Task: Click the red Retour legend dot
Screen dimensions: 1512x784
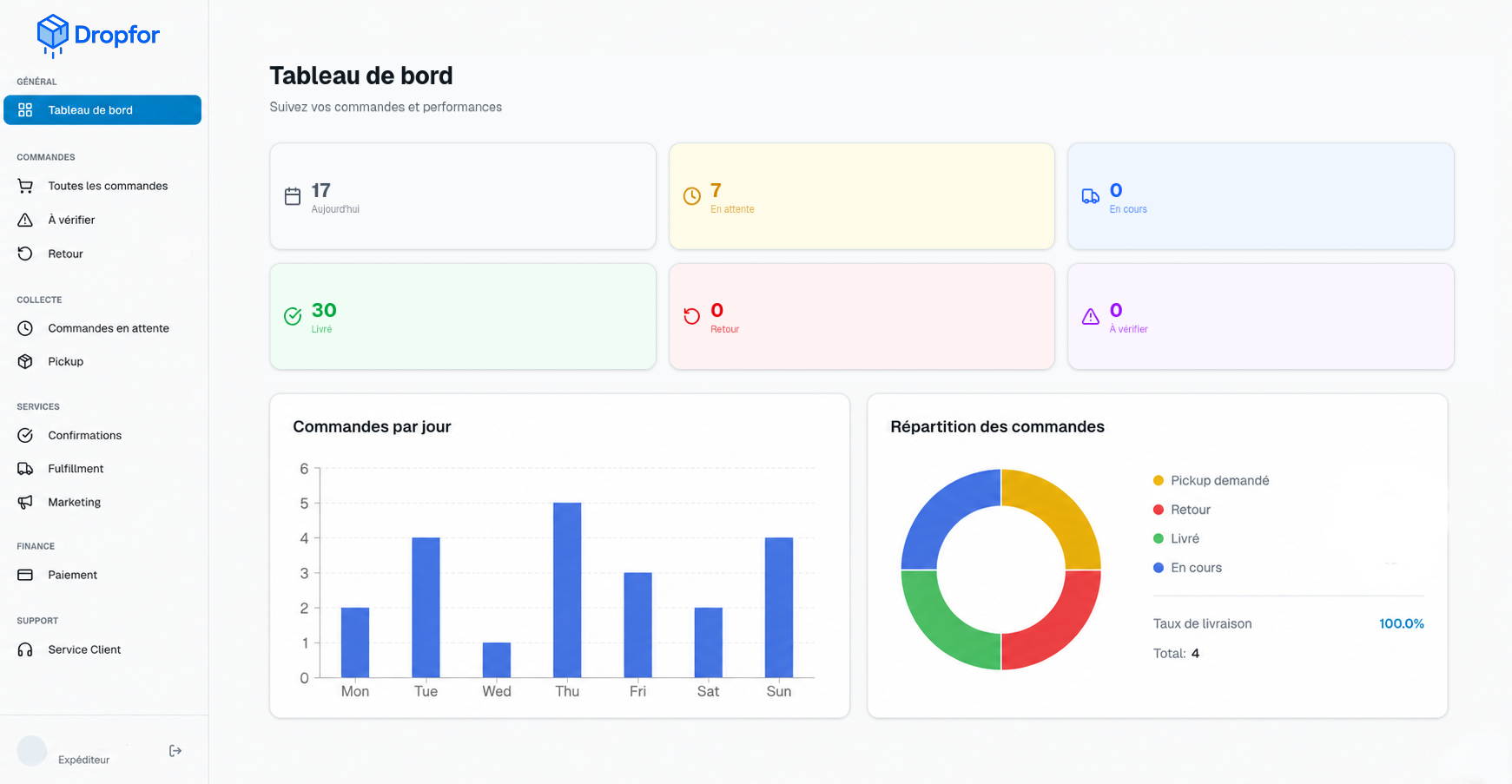Action: [1159, 510]
